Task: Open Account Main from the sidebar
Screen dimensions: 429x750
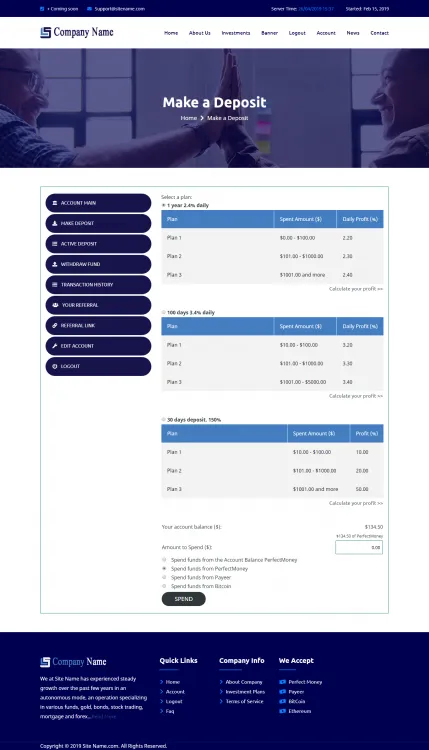Action: point(99,203)
